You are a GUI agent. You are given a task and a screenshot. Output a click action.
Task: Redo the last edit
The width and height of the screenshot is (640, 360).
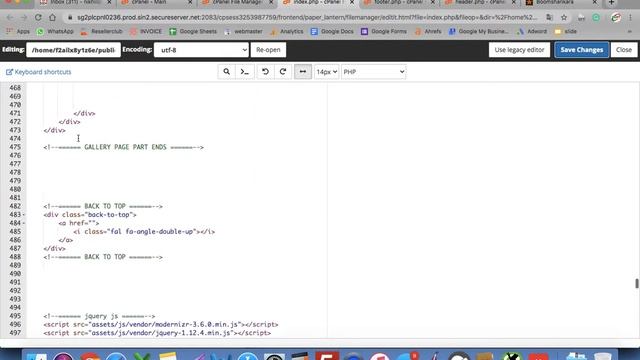283,72
